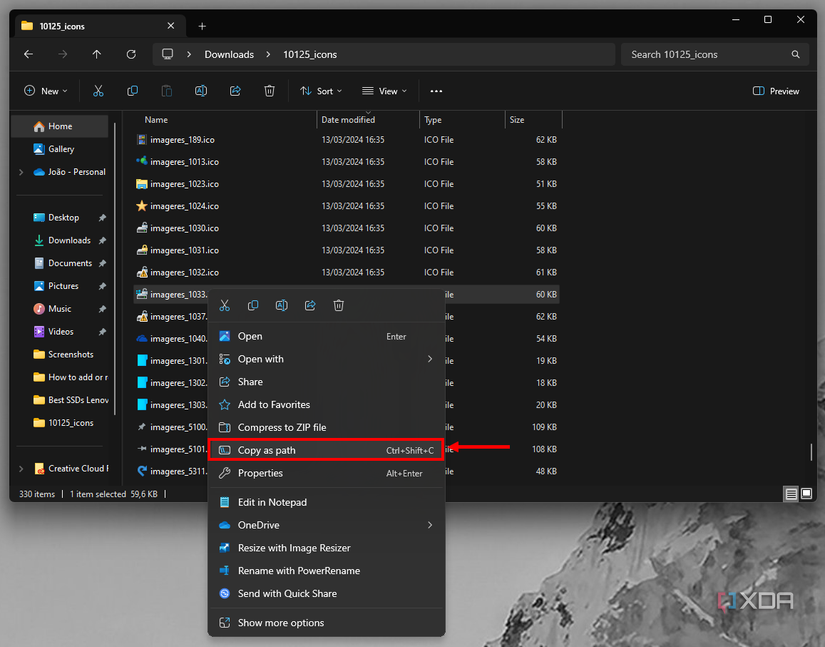Select the Rename icon in the toolbar
Screen dimensions: 825x647
pos(200,91)
